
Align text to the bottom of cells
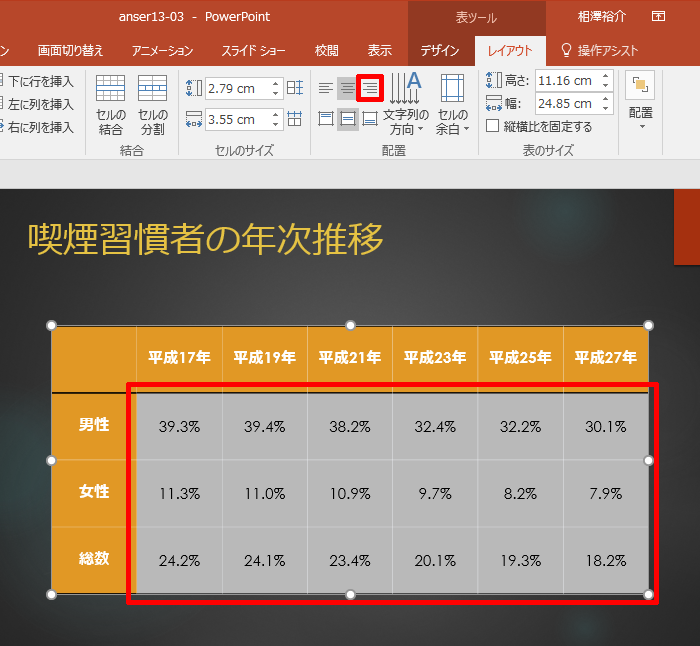(x=370, y=119)
